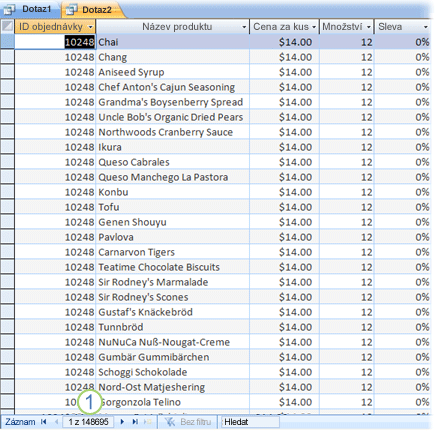This screenshot has height=432, width=435.
Task: Select the Dotaz2 tab
Action: (93, 10)
